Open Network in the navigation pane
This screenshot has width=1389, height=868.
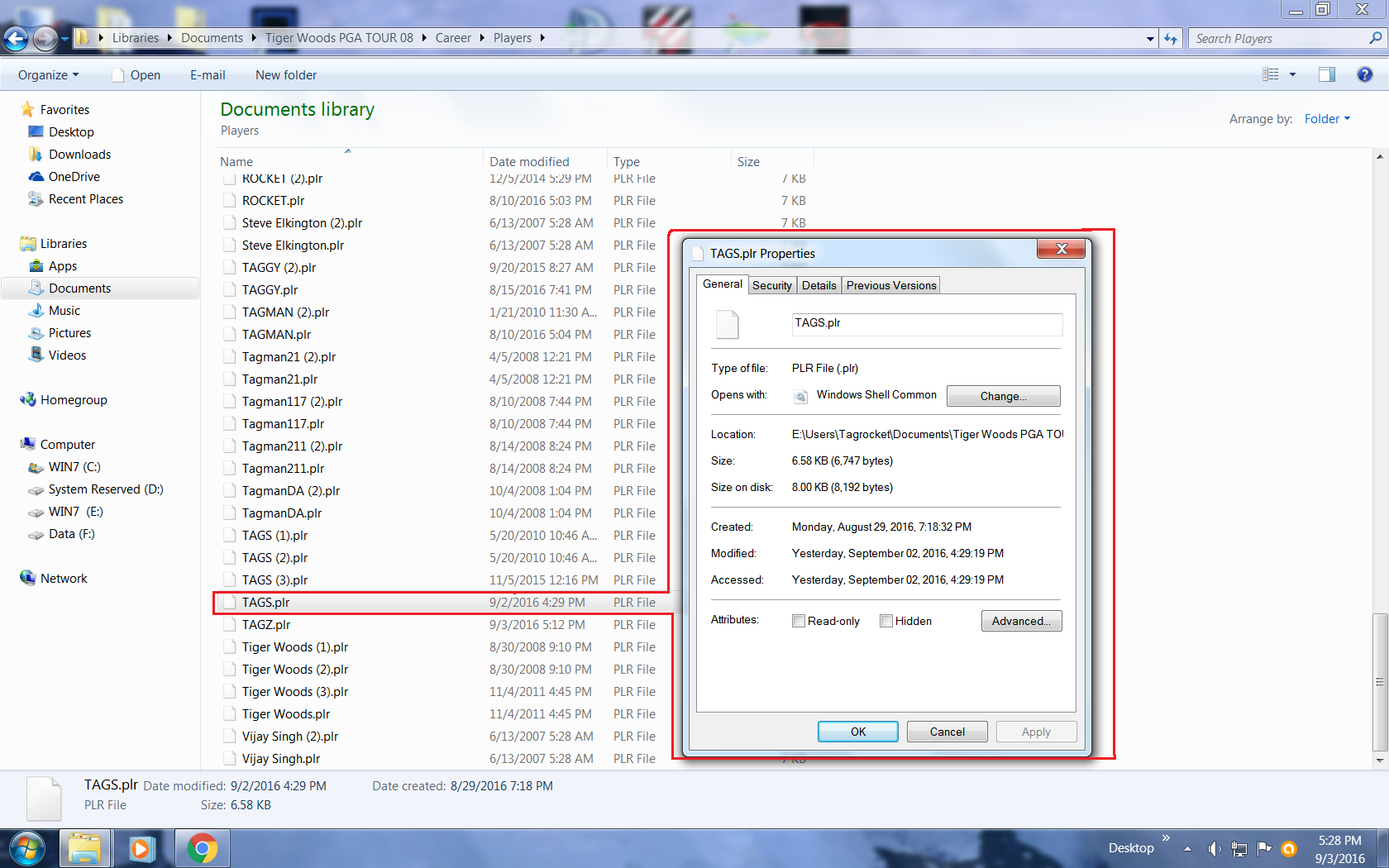point(64,579)
